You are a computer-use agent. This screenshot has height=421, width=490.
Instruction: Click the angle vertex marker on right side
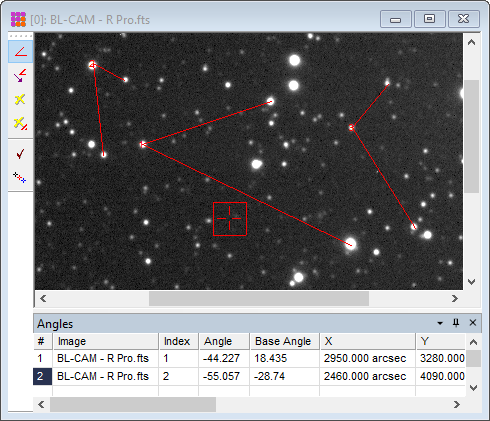(351, 127)
